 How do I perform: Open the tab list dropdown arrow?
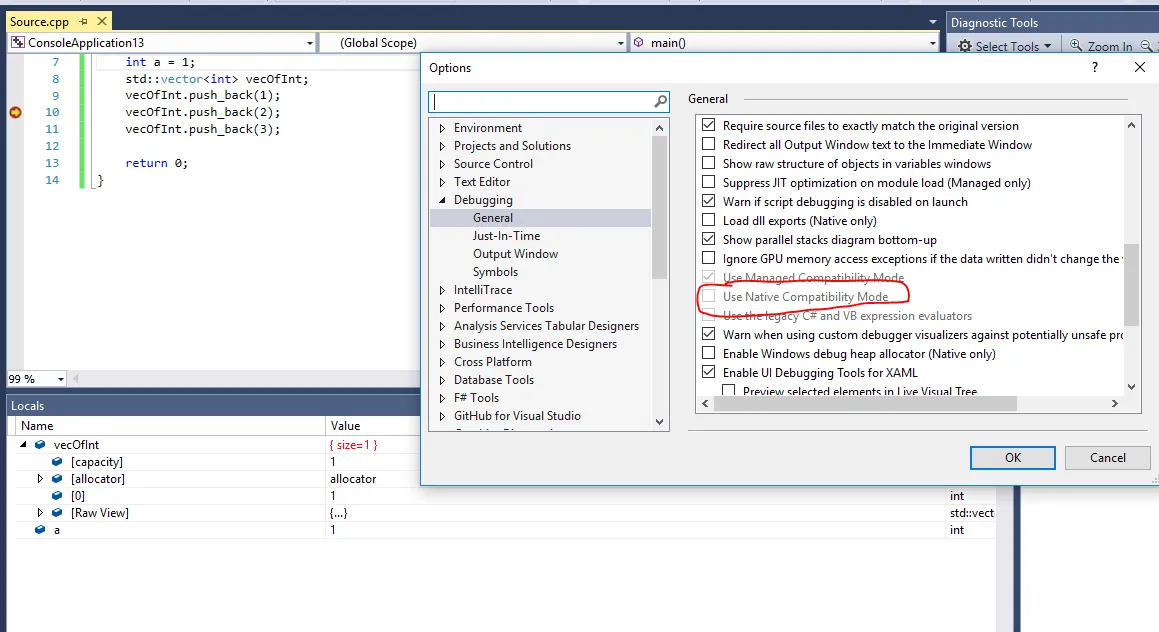[932, 22]
